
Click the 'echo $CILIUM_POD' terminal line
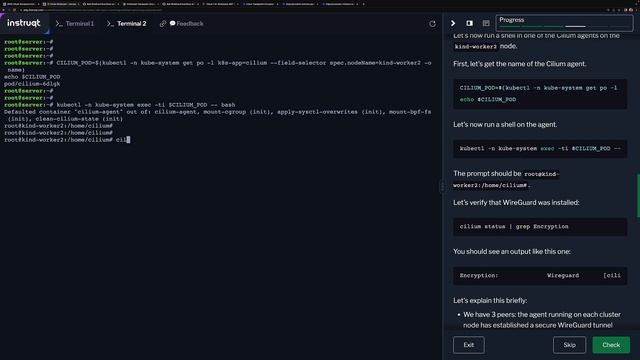tap(32, 77)
